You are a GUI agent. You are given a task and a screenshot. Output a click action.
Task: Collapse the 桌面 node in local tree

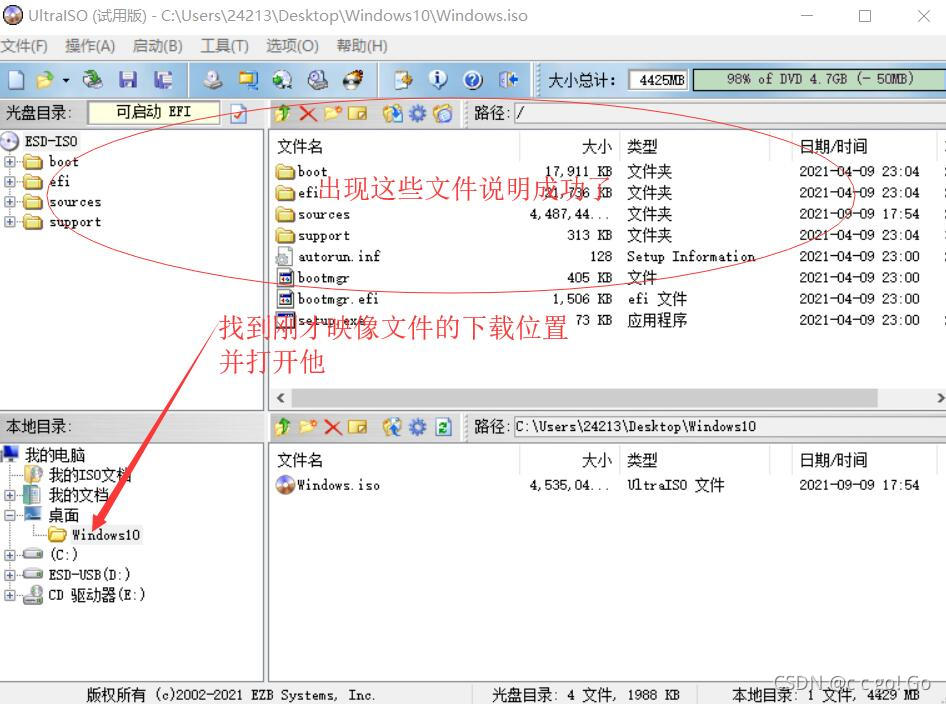(10, 515)
